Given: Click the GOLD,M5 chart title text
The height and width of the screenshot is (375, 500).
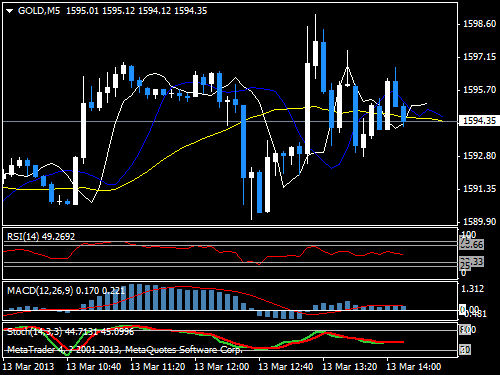Looking at the screenshot, I should click(39, 11).
